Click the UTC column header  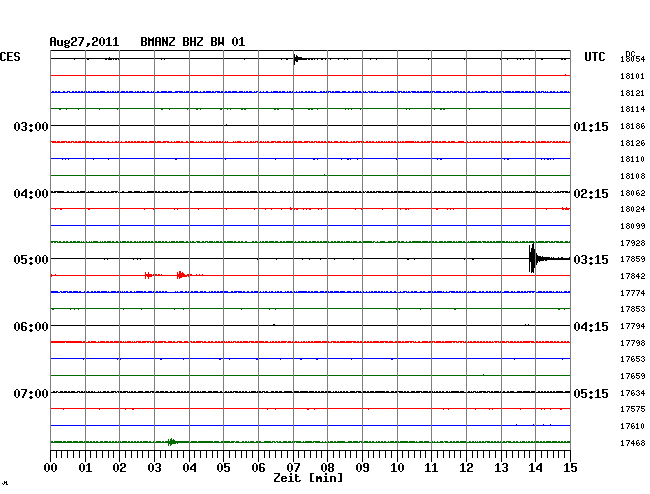[x=594, y=57]
